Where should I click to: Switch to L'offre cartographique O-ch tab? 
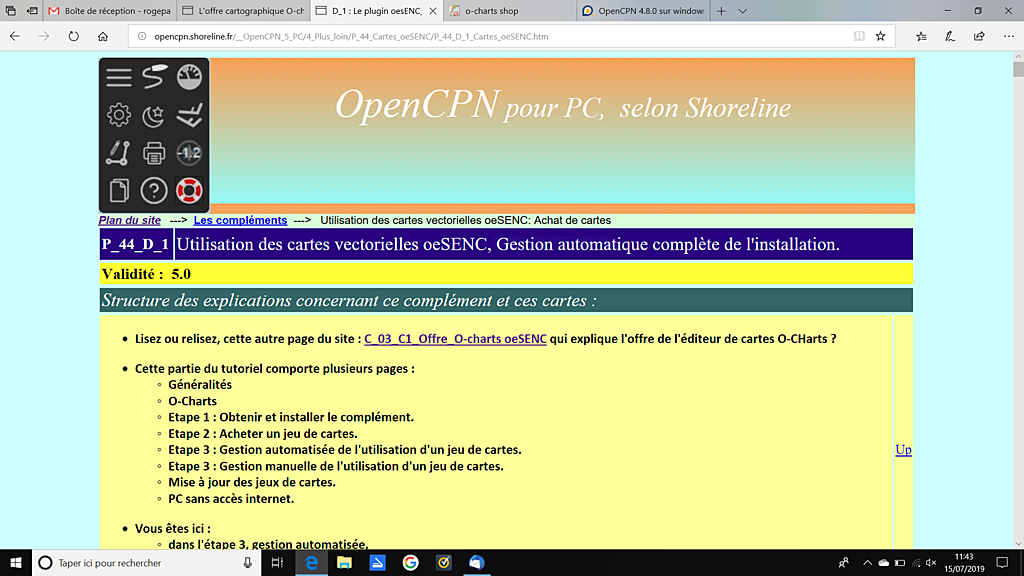click(243, 11)
